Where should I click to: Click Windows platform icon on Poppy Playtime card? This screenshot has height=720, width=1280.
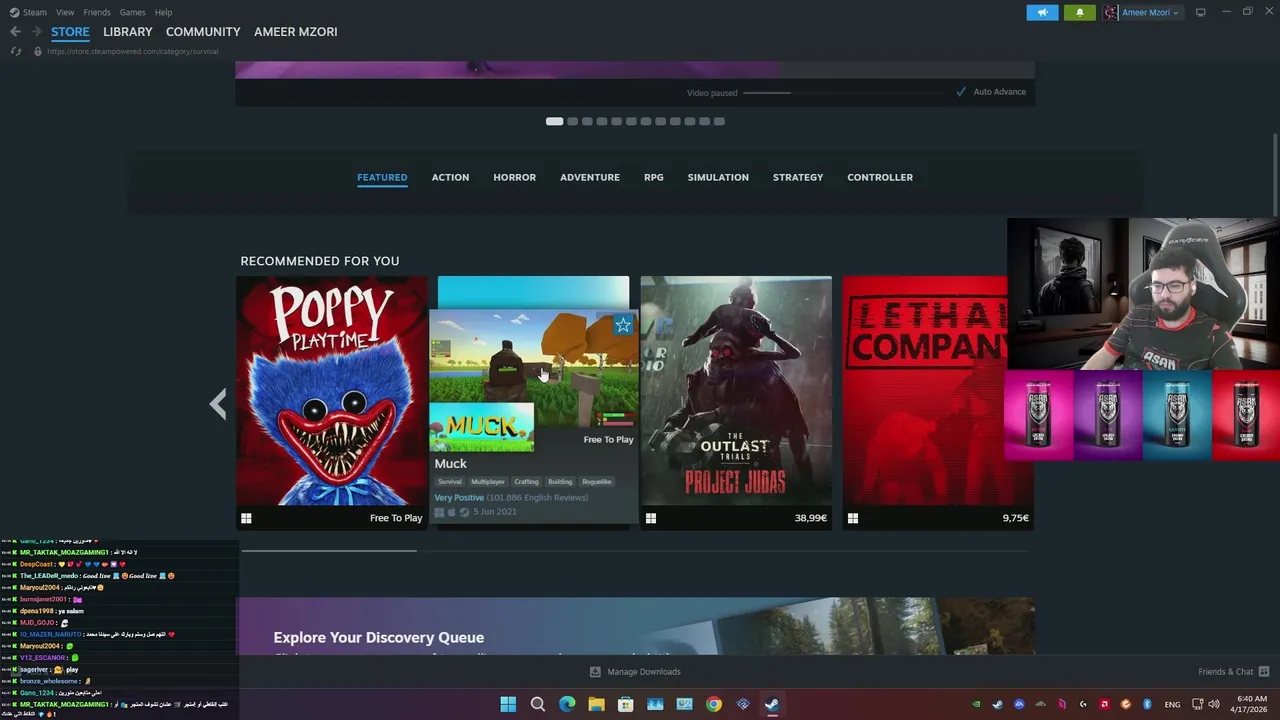(x=246, y=518)
